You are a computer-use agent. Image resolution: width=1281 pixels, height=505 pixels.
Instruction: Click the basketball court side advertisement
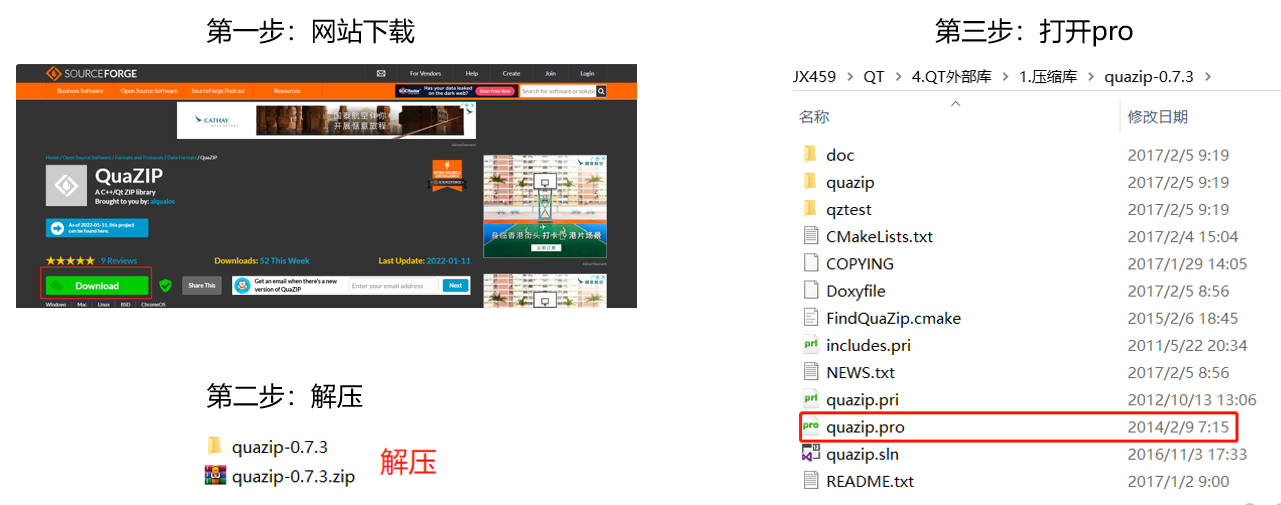(544, 206)
